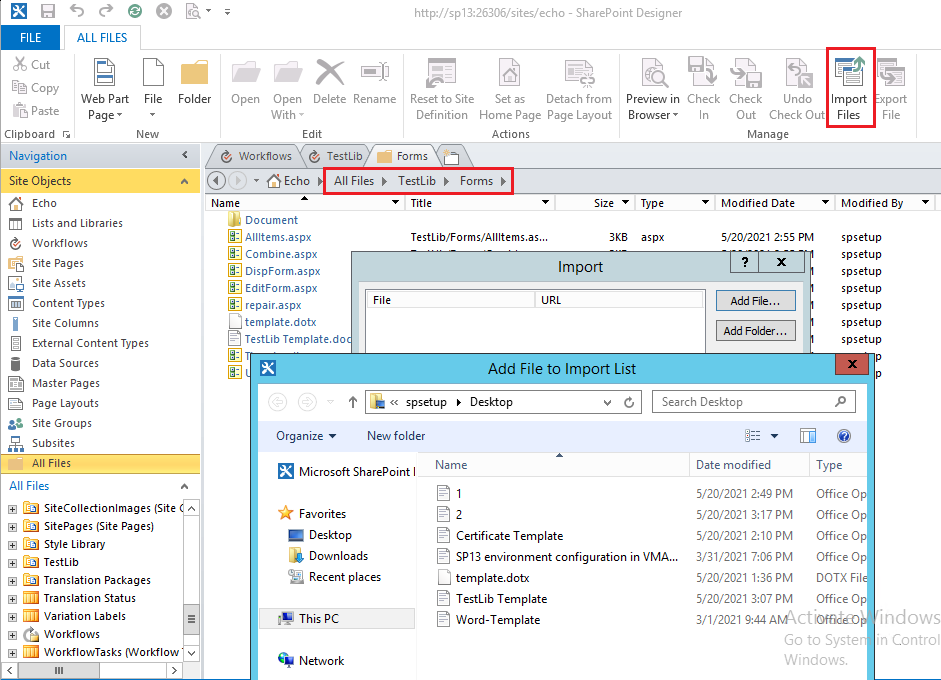Open the Modified Date column dropdown

click(826, 203)
